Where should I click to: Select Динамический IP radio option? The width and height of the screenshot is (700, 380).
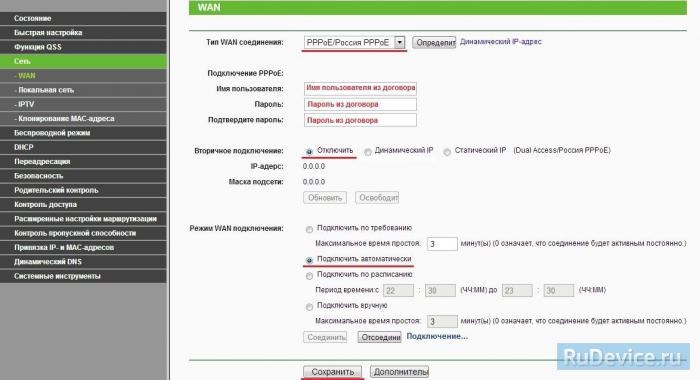point(368,152)
